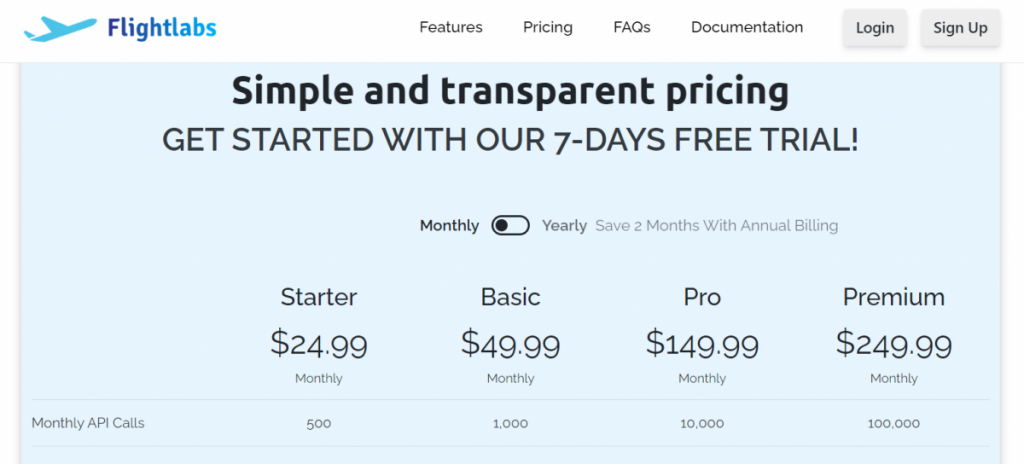Select the Yearly billing label
Screen dimensions: 1024x464
point(564,225)
